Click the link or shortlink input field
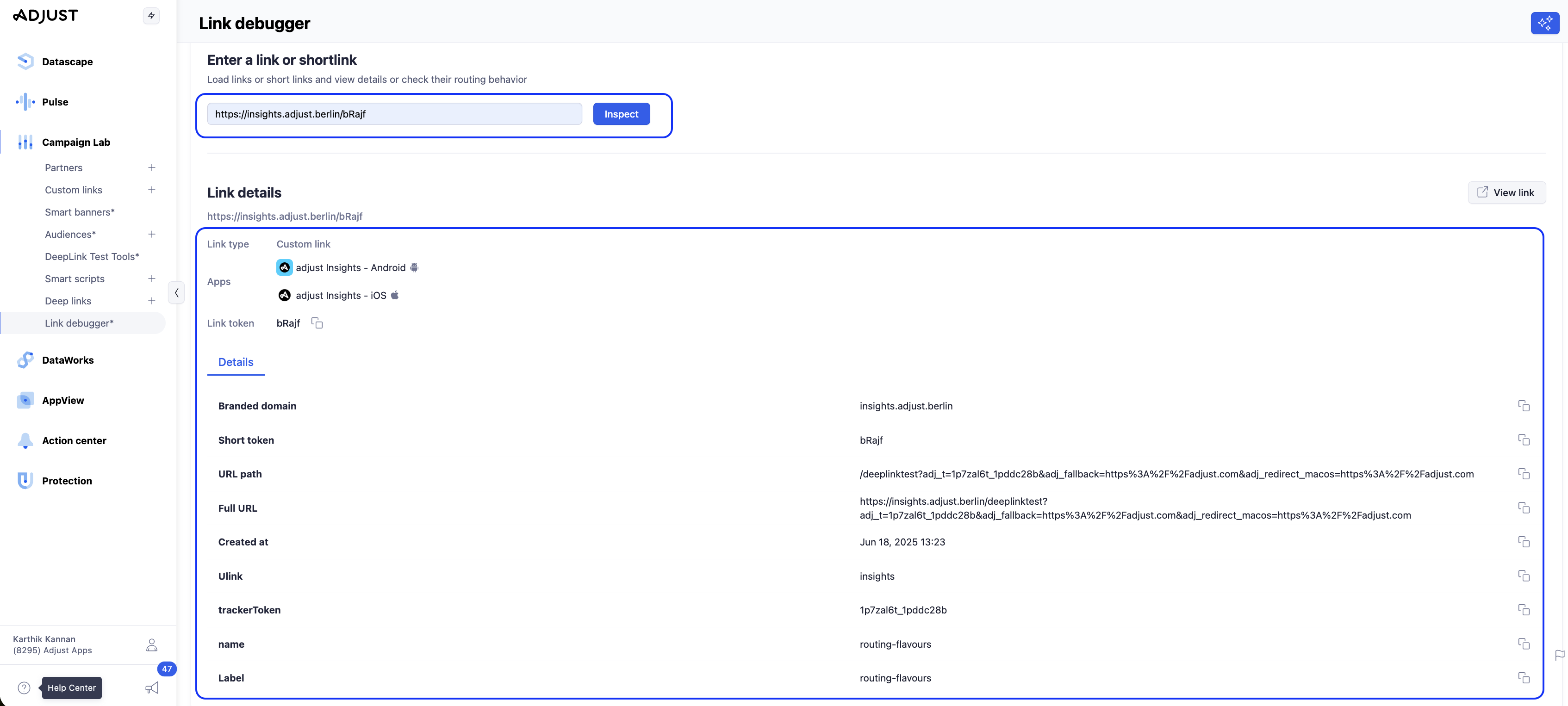Screen dimensions: 1568x706 [x=394, y=114]
